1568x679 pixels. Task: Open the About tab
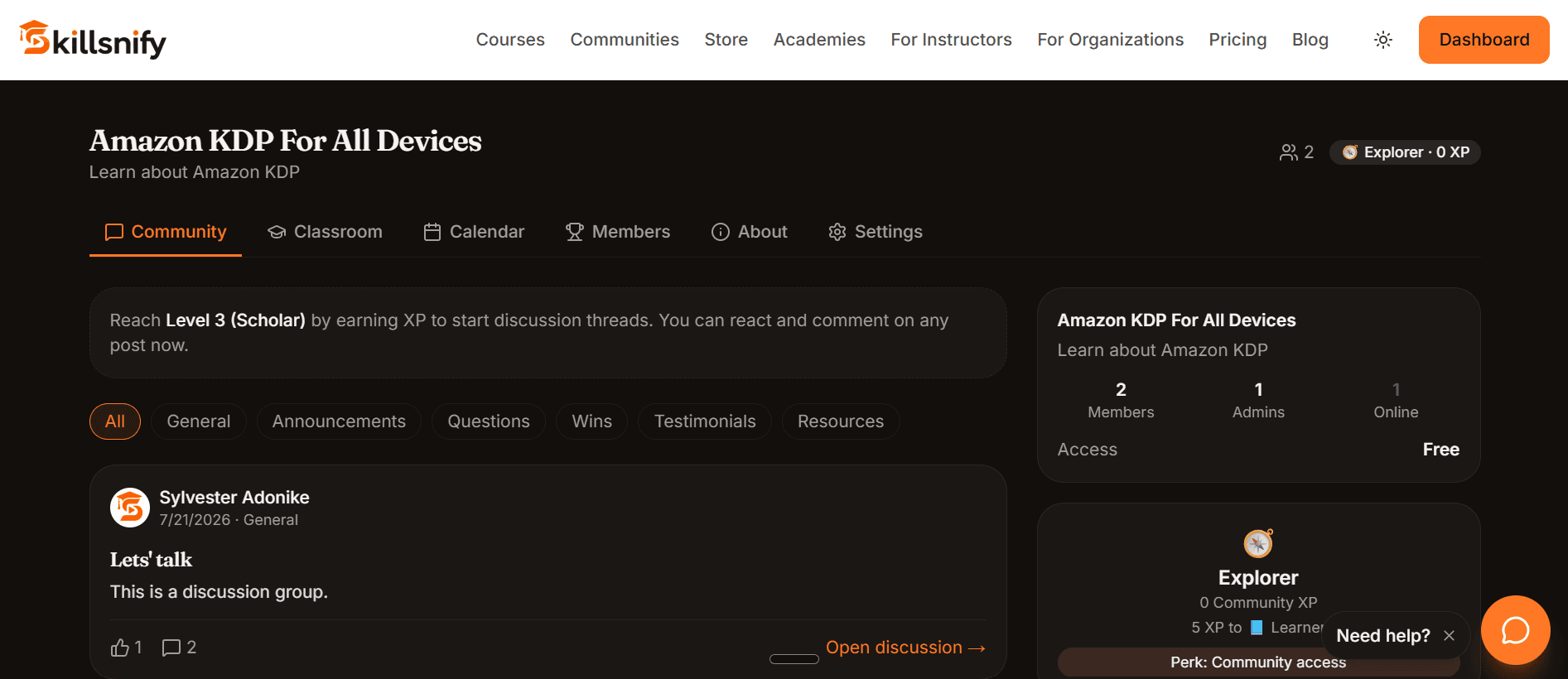point(750,232)
